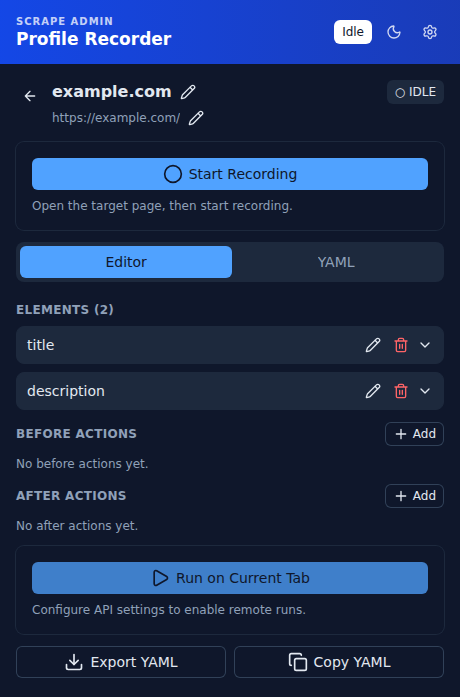The width and height of the screenshot is (460, 697).
Task: Open settings via the gear icon
Action: pyautogui.click(x=430, y=32)
